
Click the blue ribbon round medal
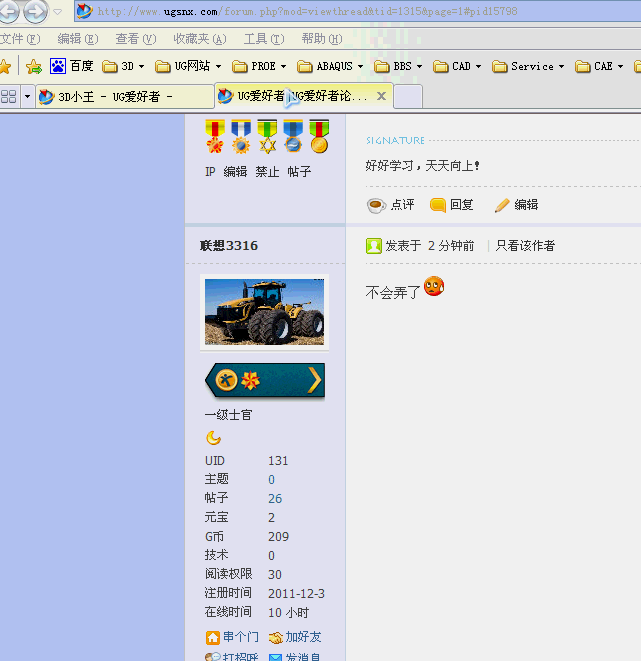[x=293, y=136]
